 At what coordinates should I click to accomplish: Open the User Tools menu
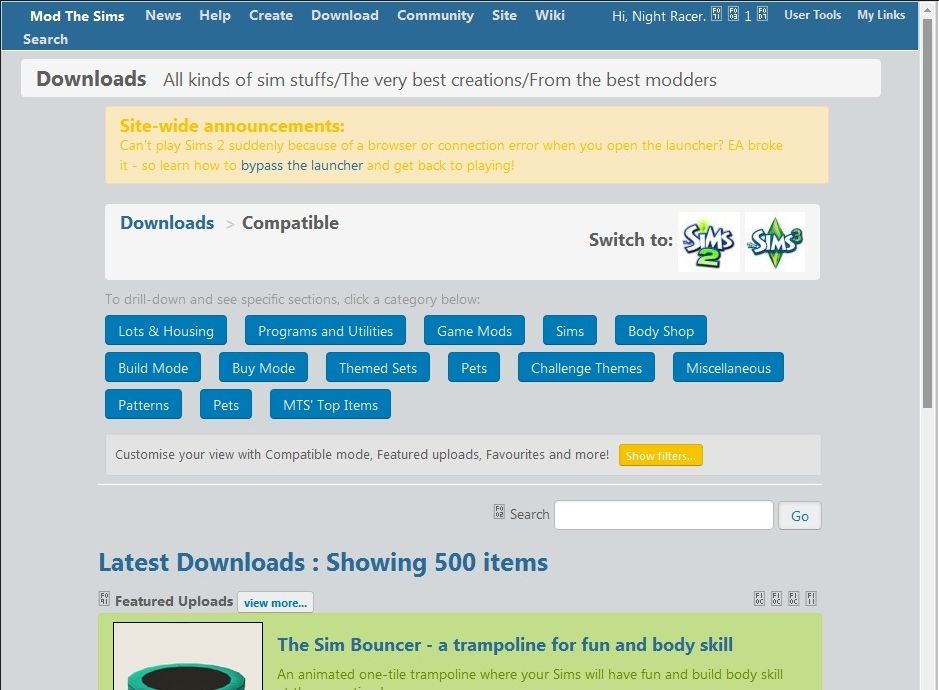[x=812, y=15]
